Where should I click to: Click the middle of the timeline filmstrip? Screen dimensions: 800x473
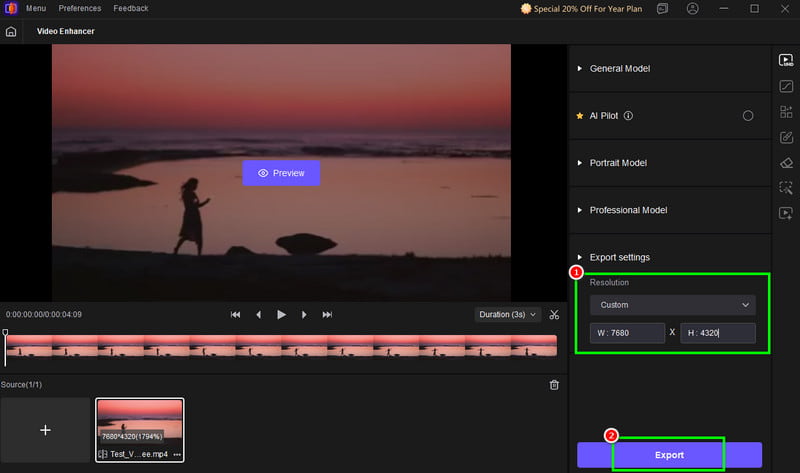coord(282,346)
